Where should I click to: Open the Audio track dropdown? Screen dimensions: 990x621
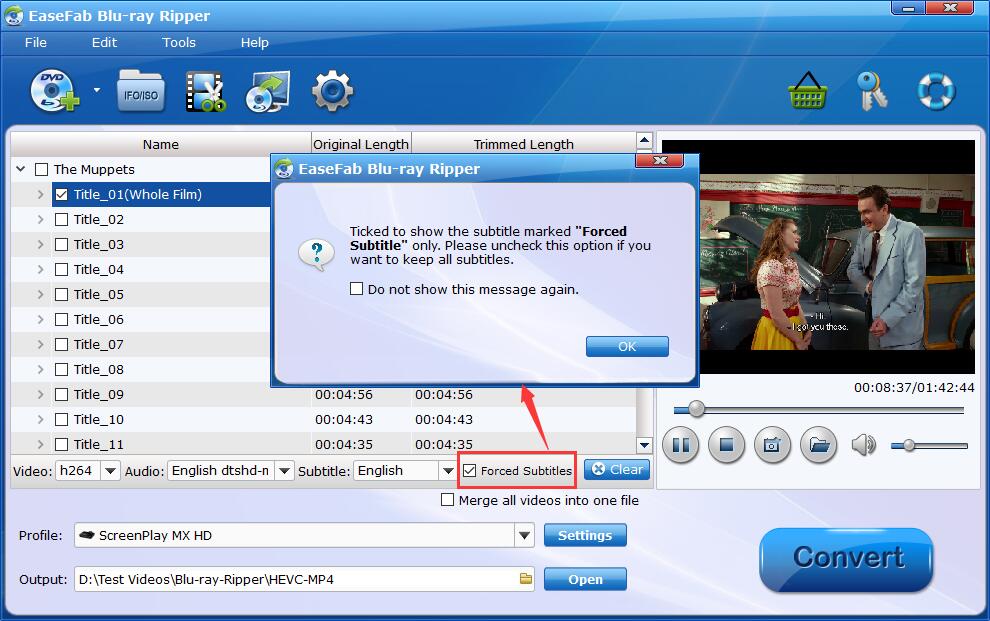(x=284, y=471)
